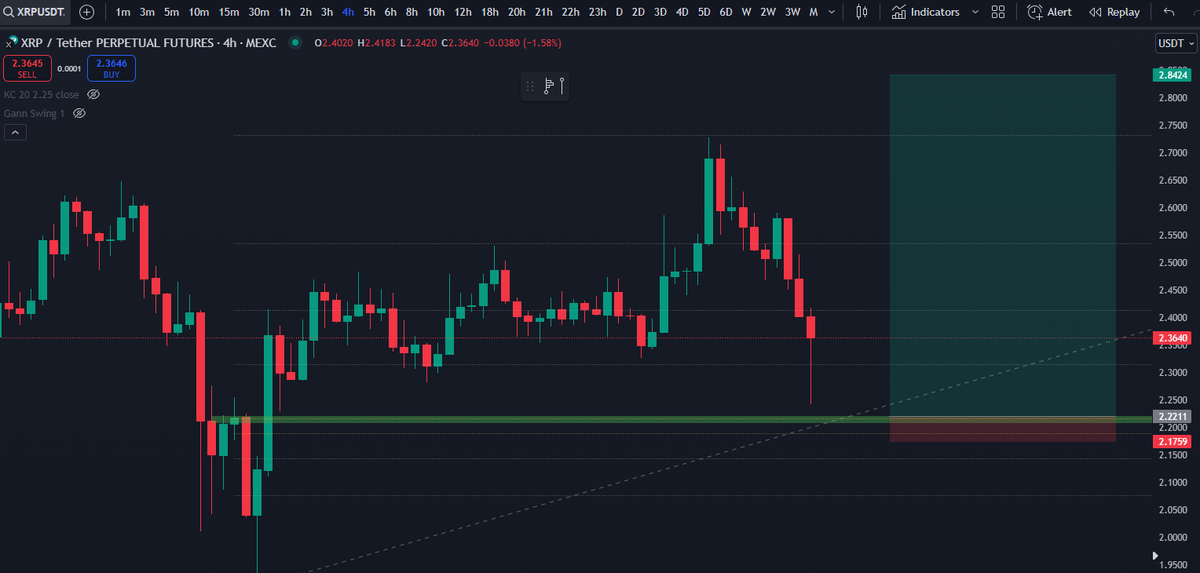
Task: Open the Indicators dialog
Action: click(926, 12)
